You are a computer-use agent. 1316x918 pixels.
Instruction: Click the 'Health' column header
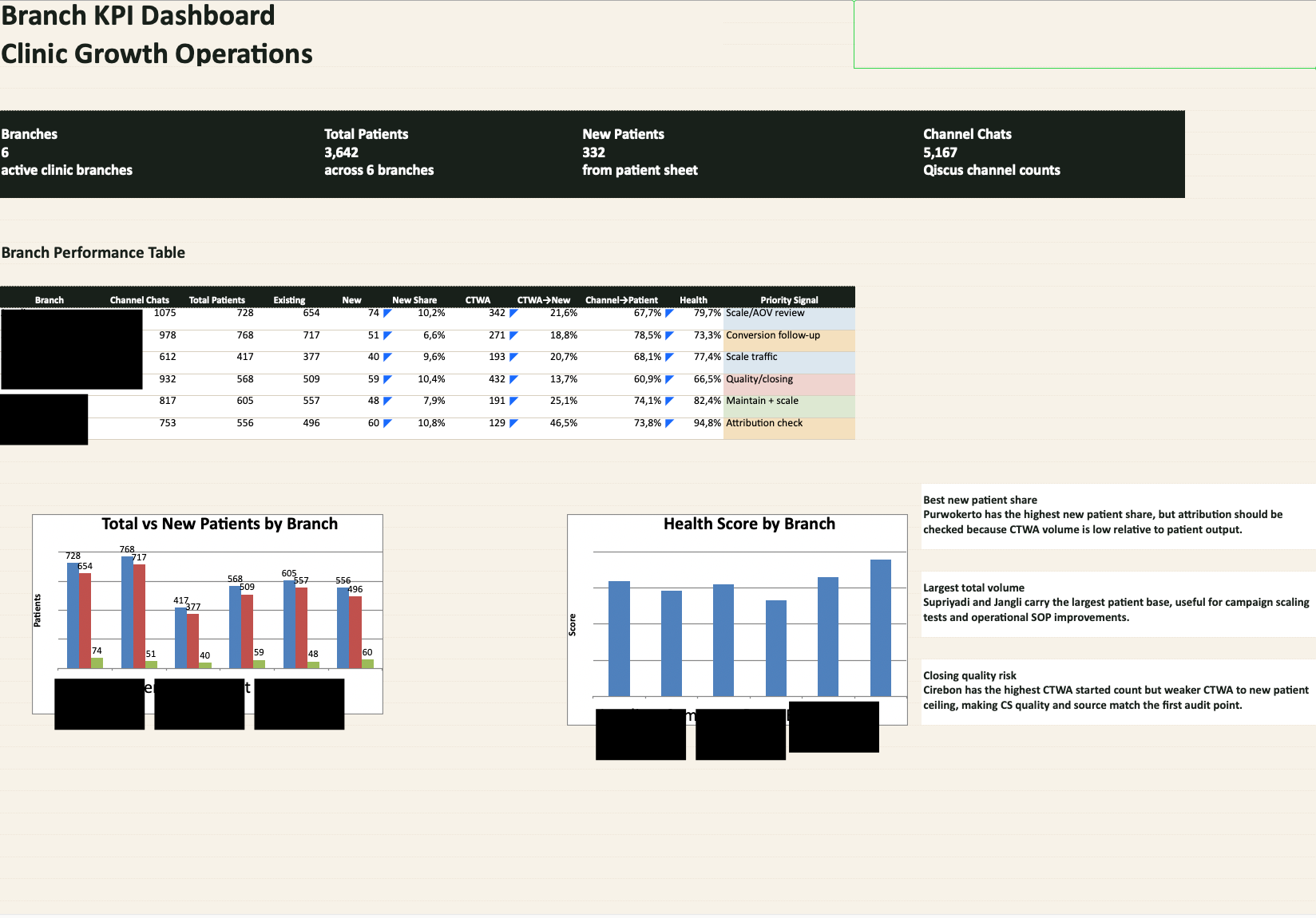coord(693,300)
